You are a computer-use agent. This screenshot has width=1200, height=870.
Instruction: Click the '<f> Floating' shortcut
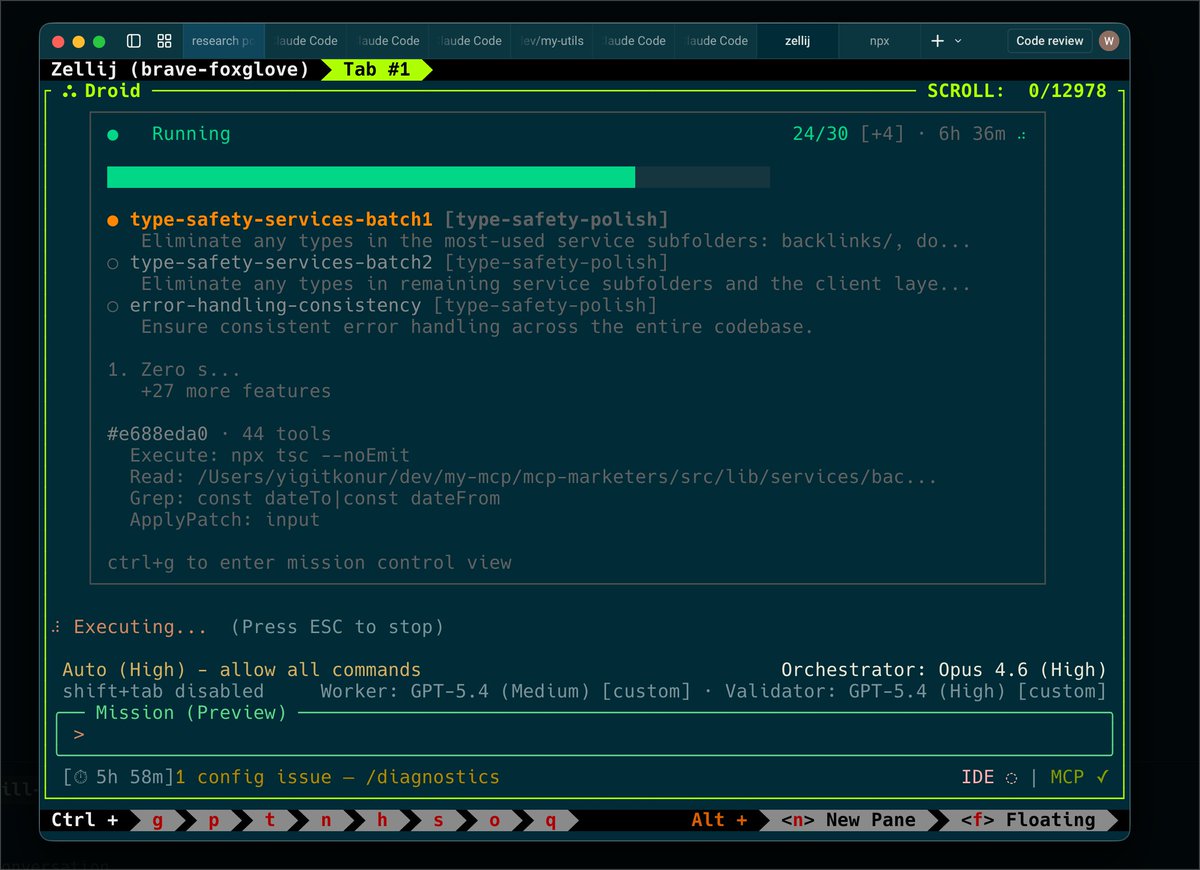coord(1027,820)
